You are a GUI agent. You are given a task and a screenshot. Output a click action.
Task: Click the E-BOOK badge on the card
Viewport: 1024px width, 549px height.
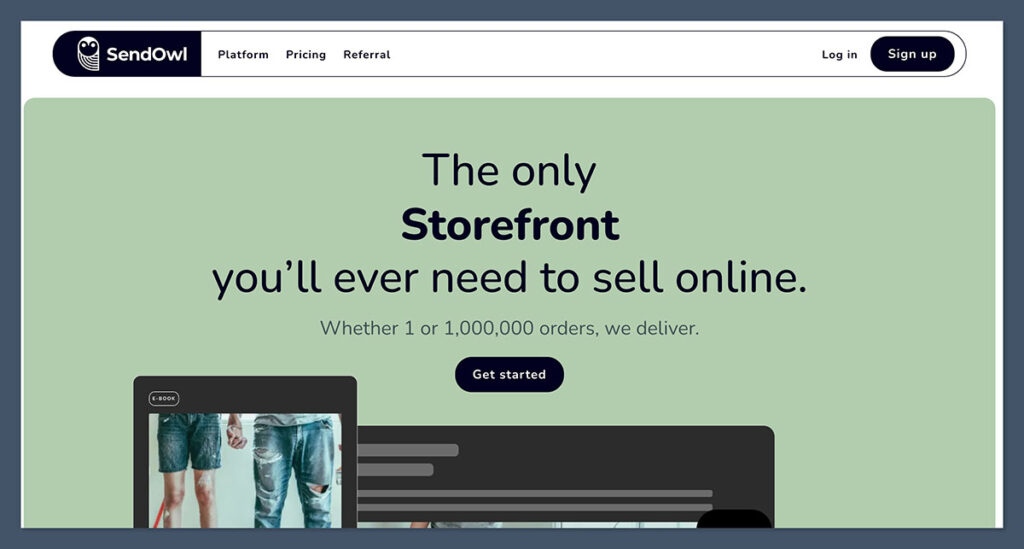(164, 398)
